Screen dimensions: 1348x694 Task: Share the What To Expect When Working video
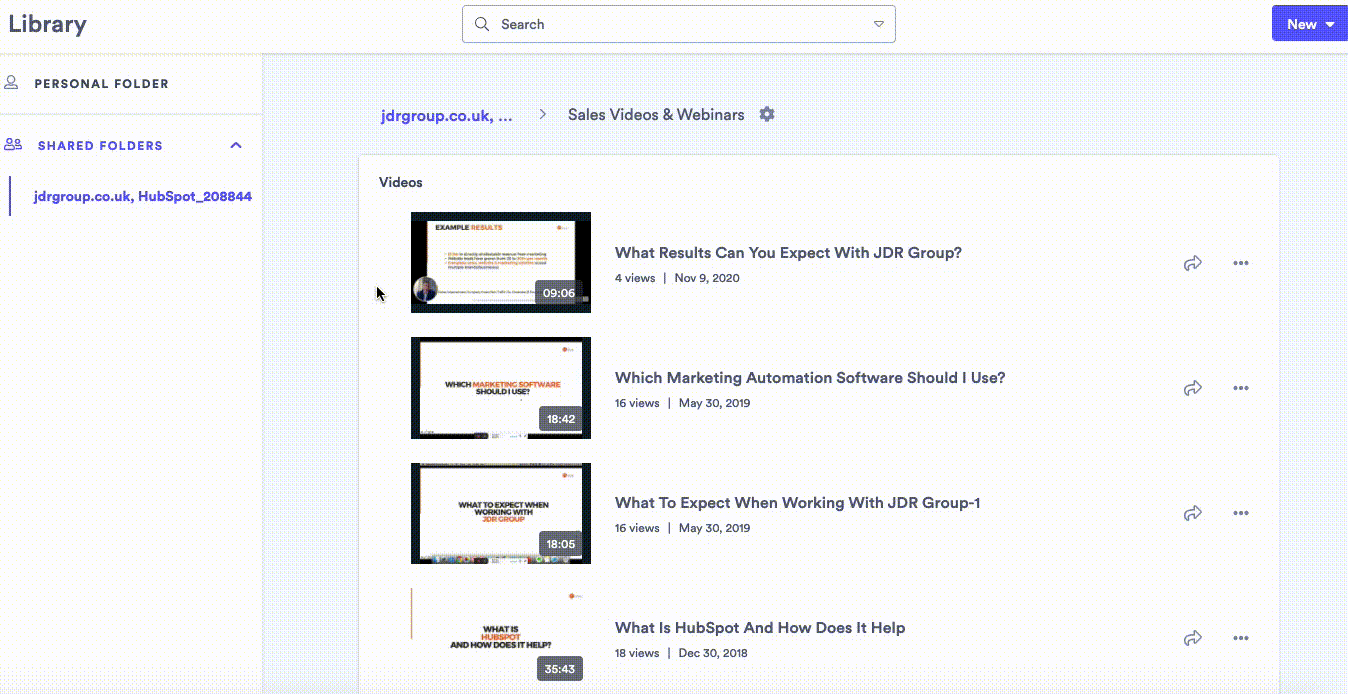(1192, 513)
